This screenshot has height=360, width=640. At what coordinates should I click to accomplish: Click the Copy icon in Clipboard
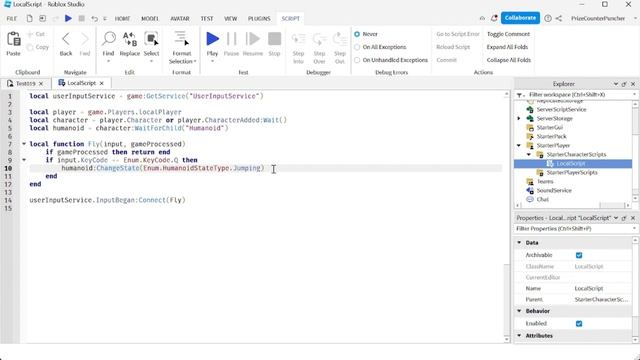click(x=30, y=47)
